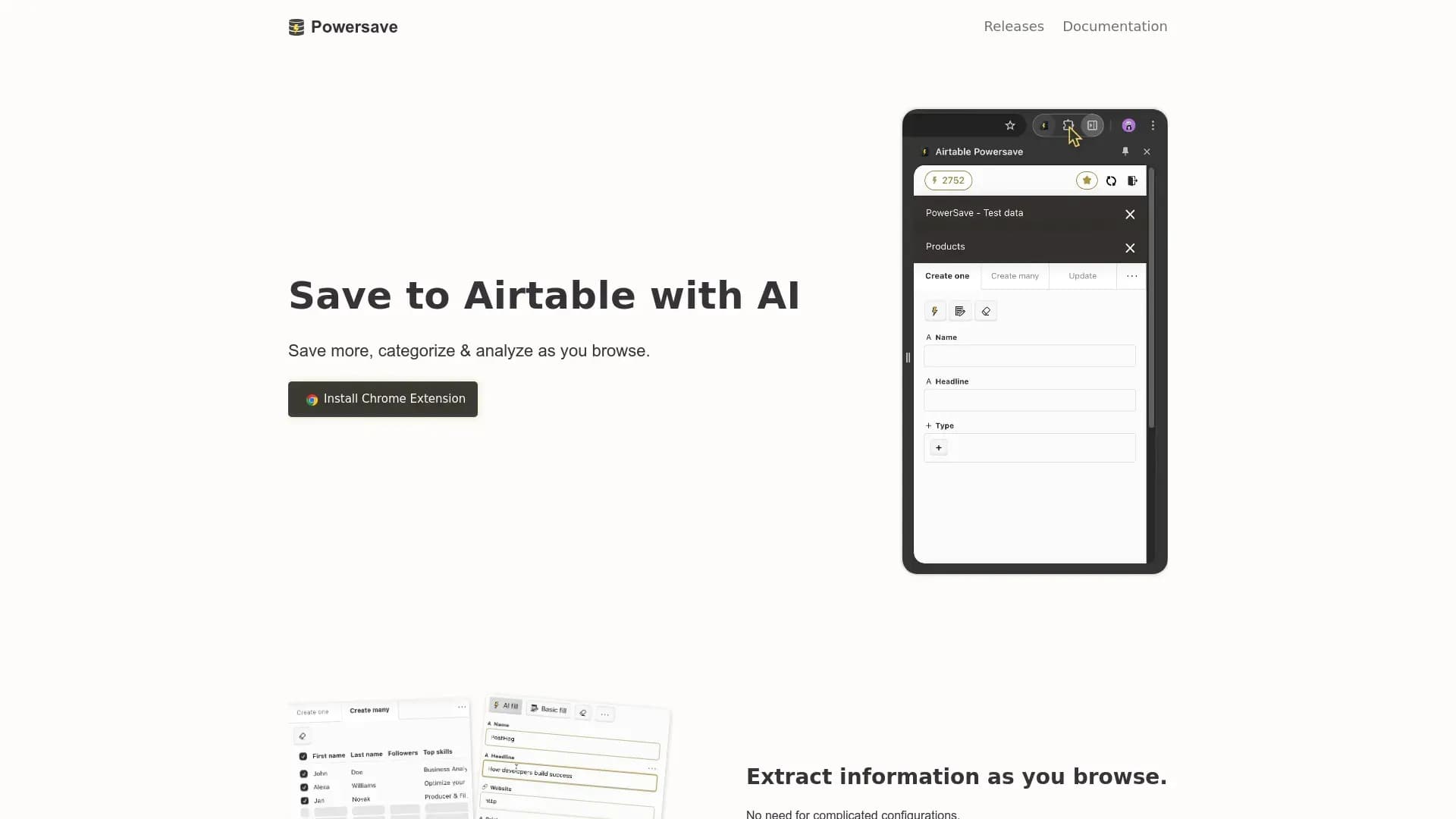Screen dimensions: 1456x819
Task: Open the three-dot menu right of Basic fill eraser
Action: [605, 714]
